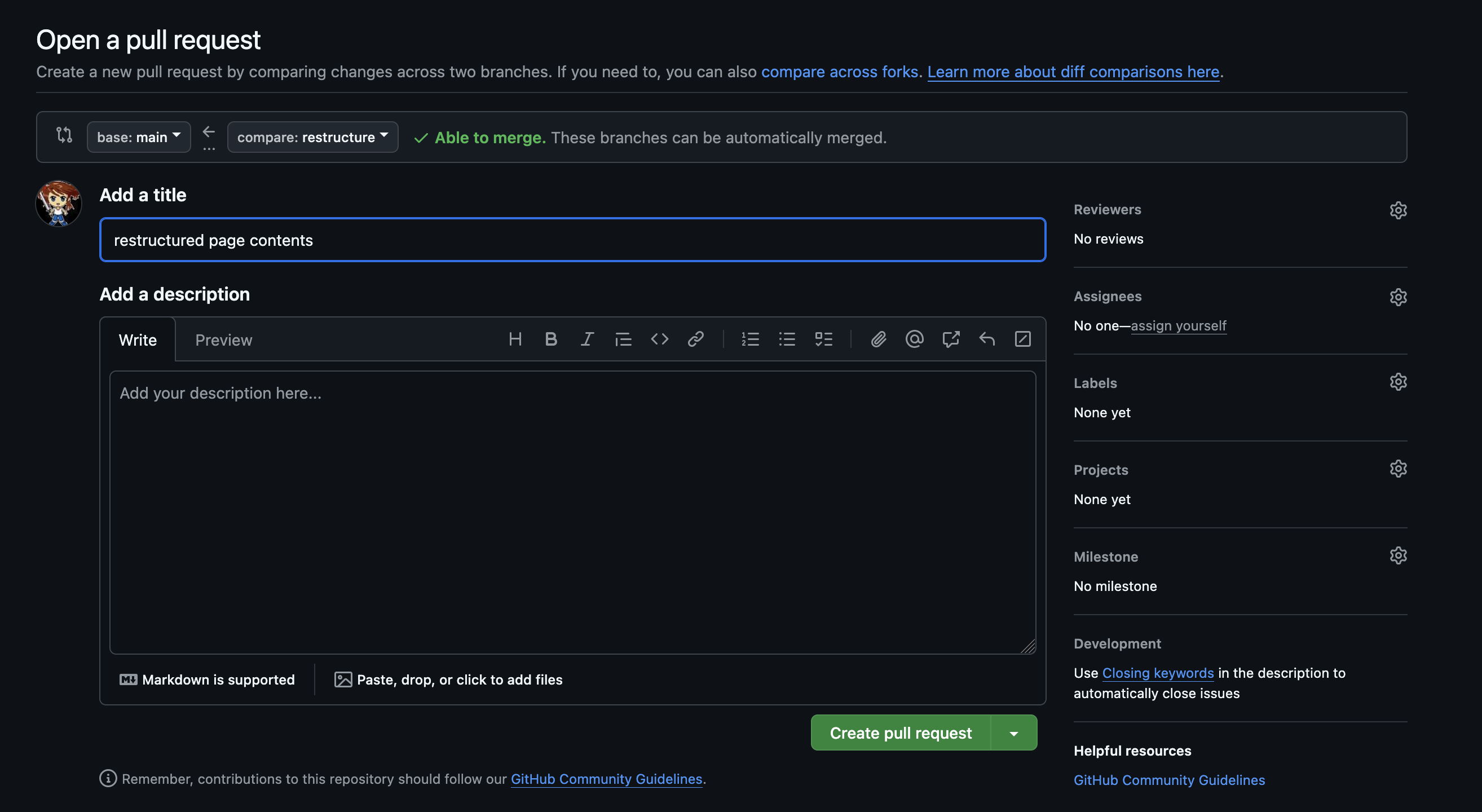Reference an issue or pull request
This screenshot has height=812, width=1482.
pos(950,339)
